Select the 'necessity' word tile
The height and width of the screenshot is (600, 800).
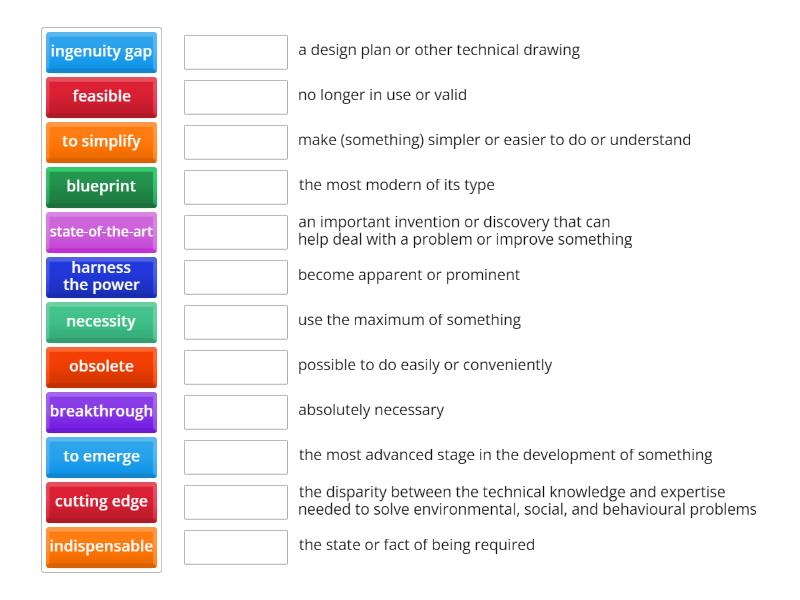pyautogui.click(x=101, y=322)
